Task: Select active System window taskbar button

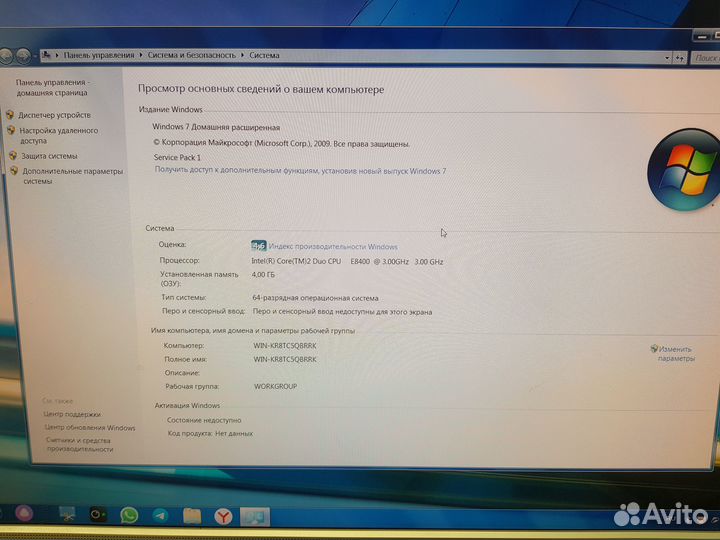Action: (x=255, y=517)
